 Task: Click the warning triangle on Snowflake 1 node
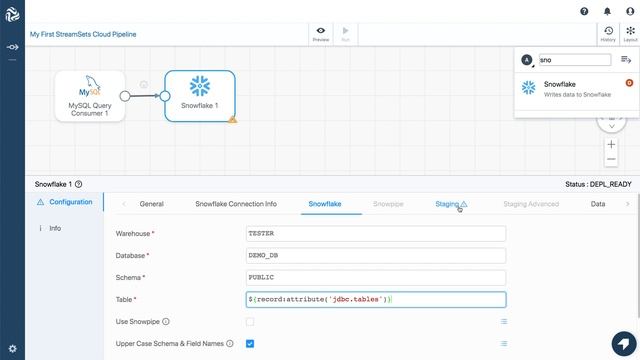(x=232, y=119)
